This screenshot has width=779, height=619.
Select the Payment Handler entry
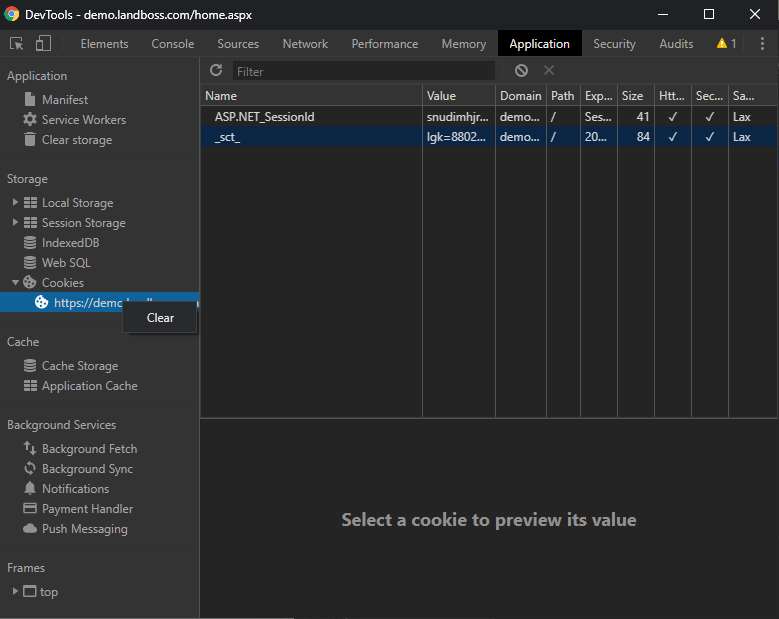click(x=87, y=509)
